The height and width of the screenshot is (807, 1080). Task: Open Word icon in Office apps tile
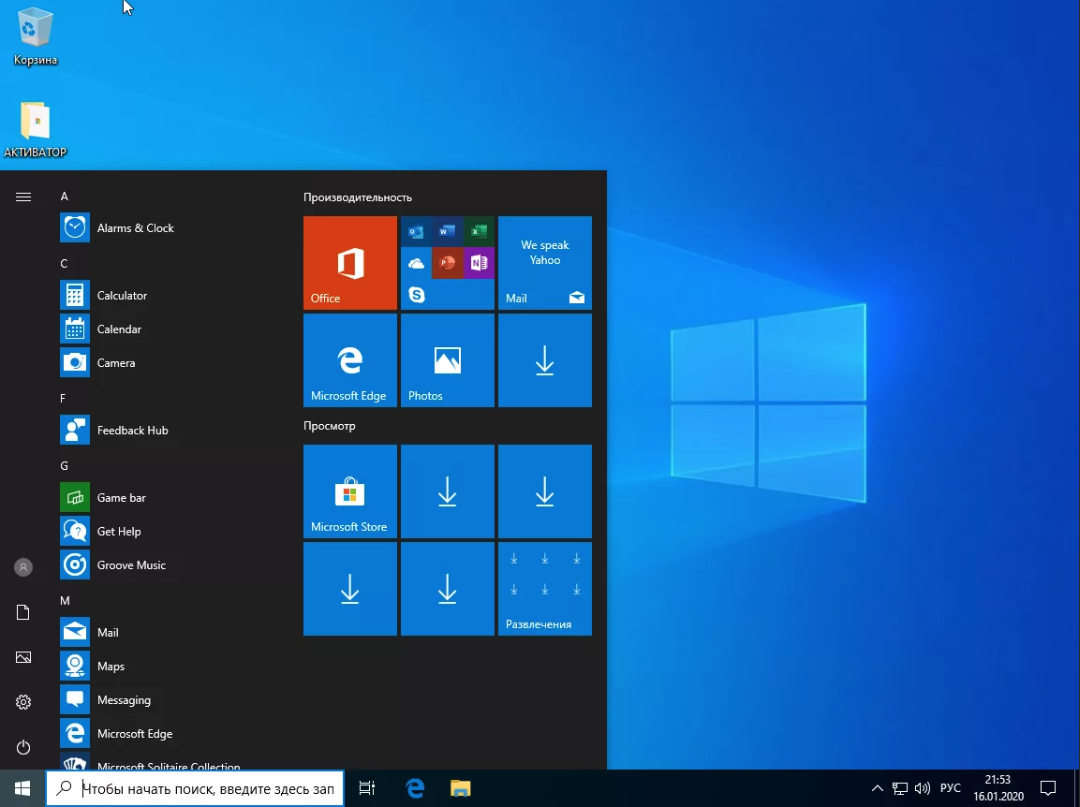click(447, 232)
